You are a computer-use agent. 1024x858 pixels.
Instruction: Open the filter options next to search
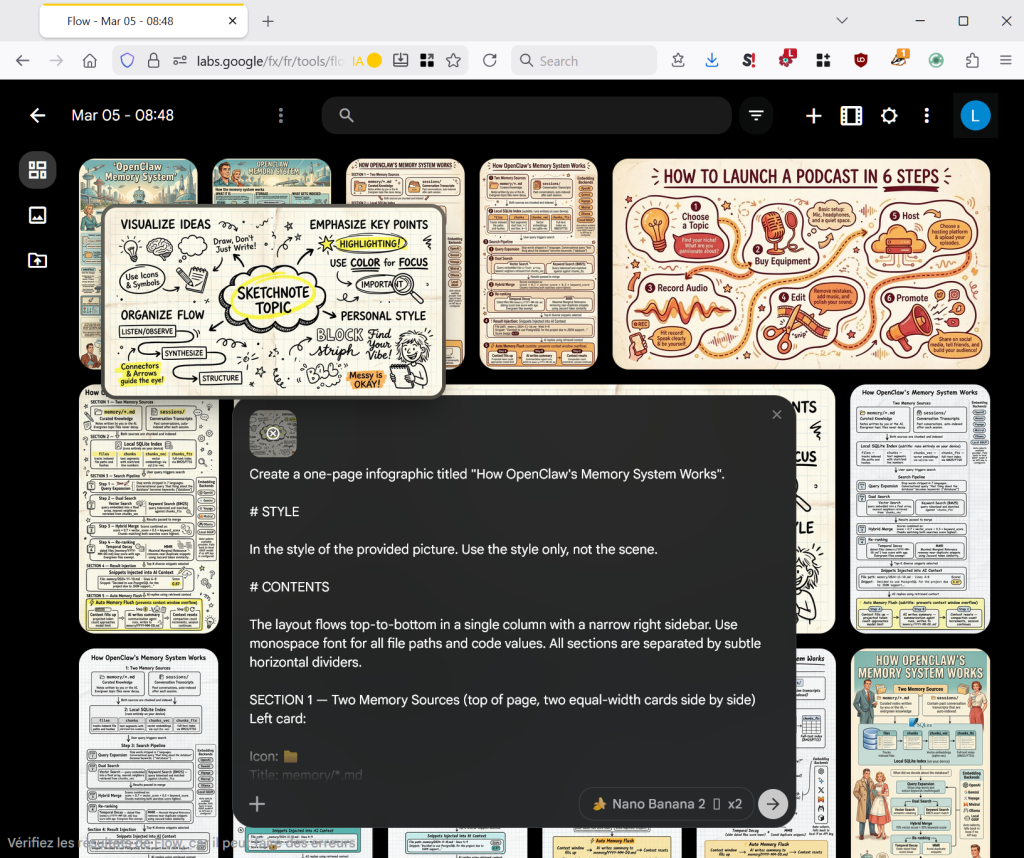point(756,116)
